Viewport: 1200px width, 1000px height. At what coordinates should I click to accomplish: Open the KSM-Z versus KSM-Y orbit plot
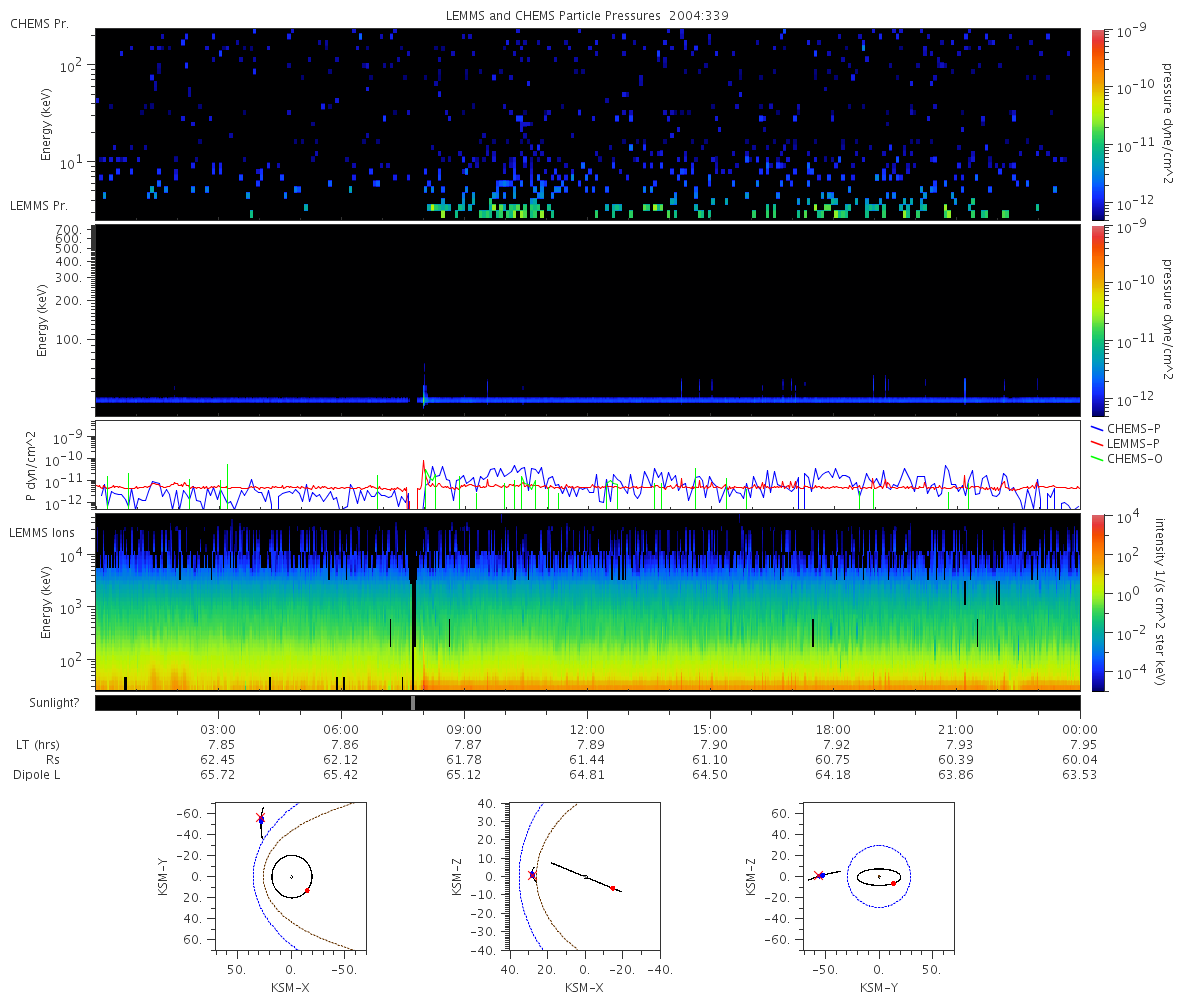coord(878,874)
